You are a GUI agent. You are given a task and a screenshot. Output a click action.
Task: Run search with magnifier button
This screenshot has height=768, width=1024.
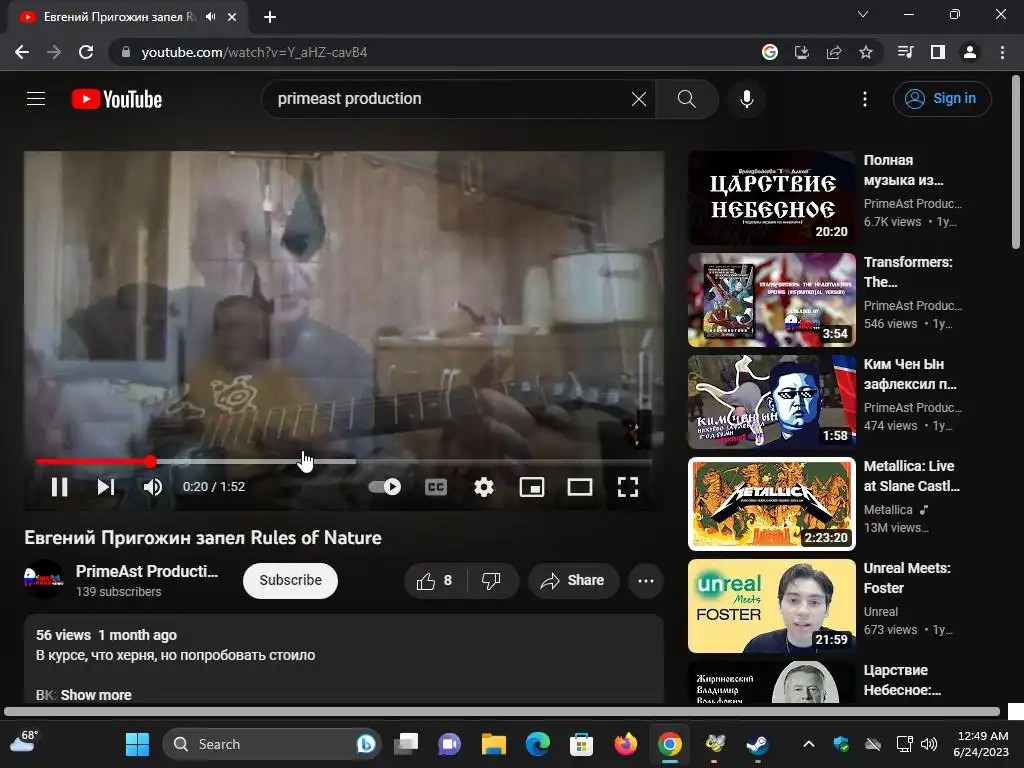point(686,99)
